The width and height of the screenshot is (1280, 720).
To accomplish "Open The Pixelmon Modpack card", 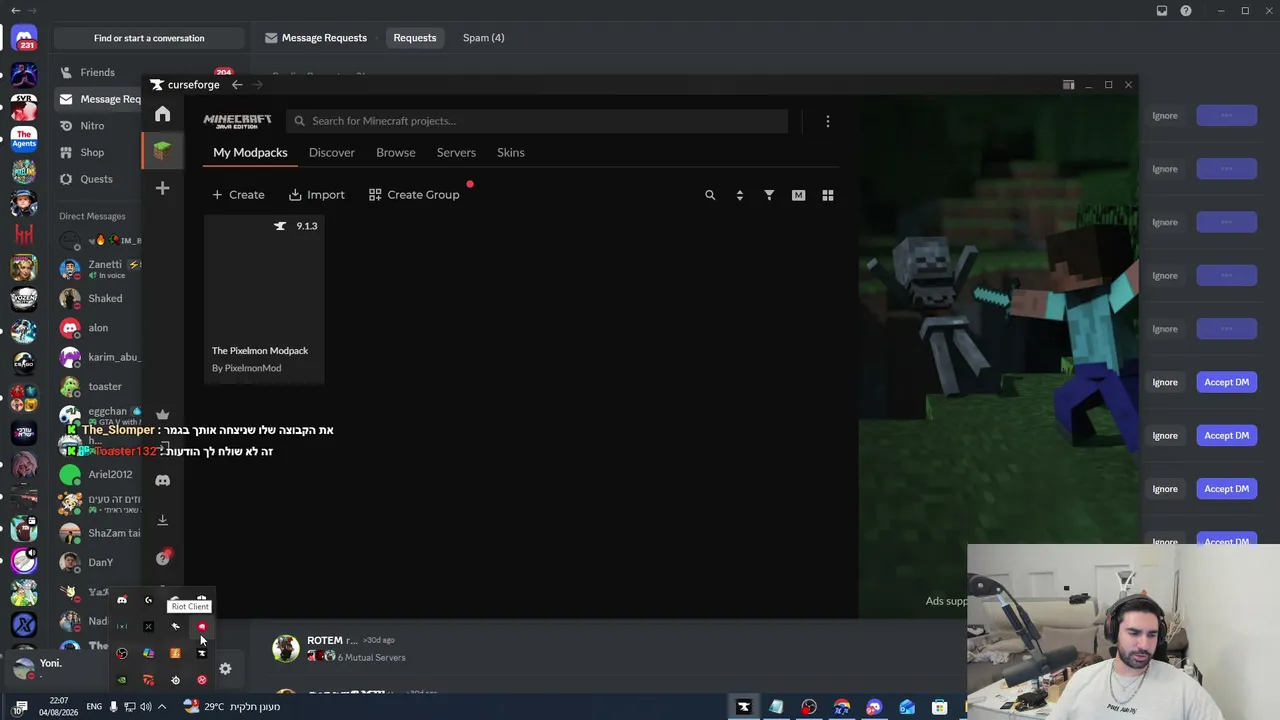I will coord(264,298).
